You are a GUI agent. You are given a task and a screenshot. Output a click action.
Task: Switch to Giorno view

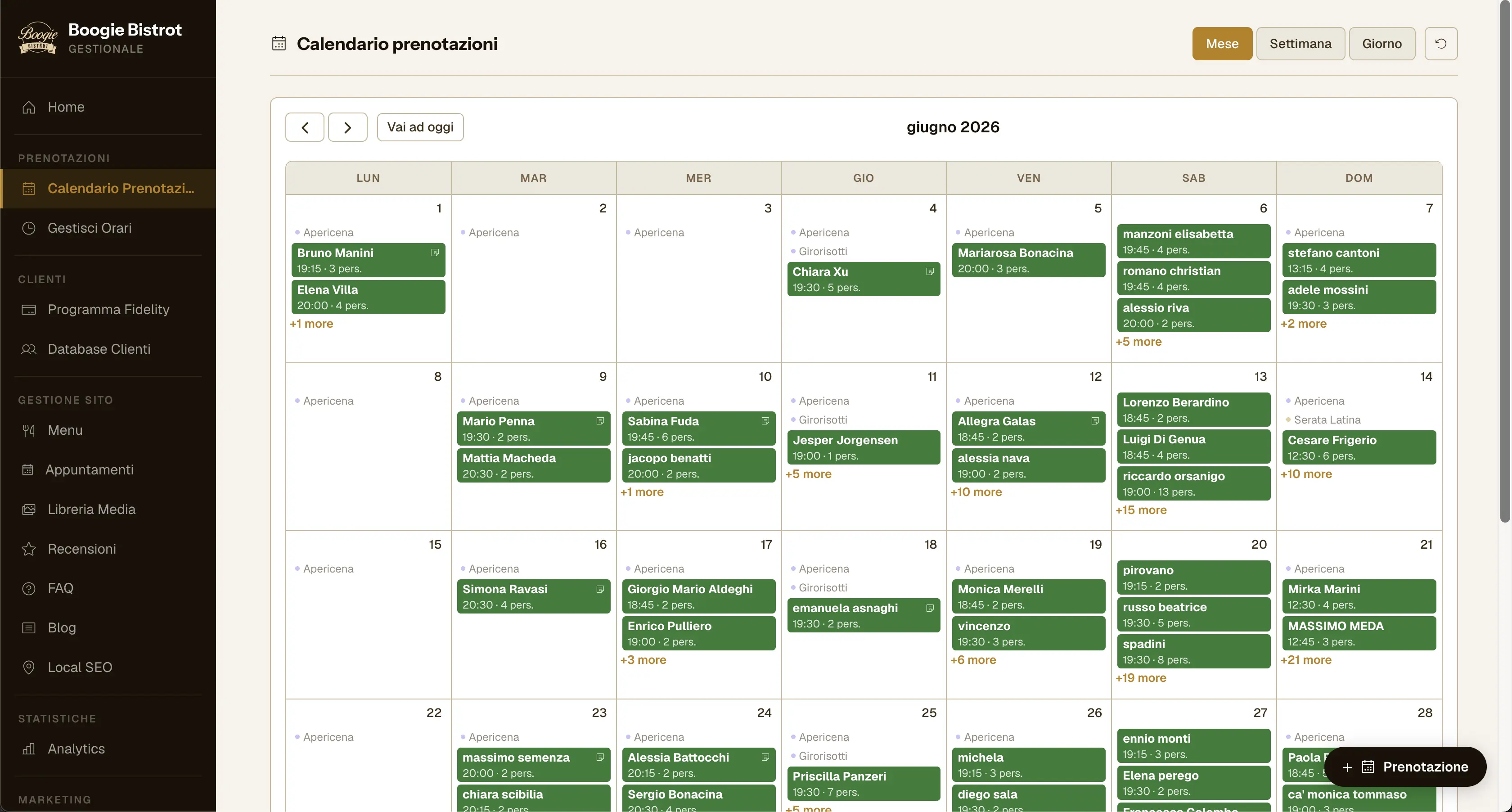tap(1381, 44)
